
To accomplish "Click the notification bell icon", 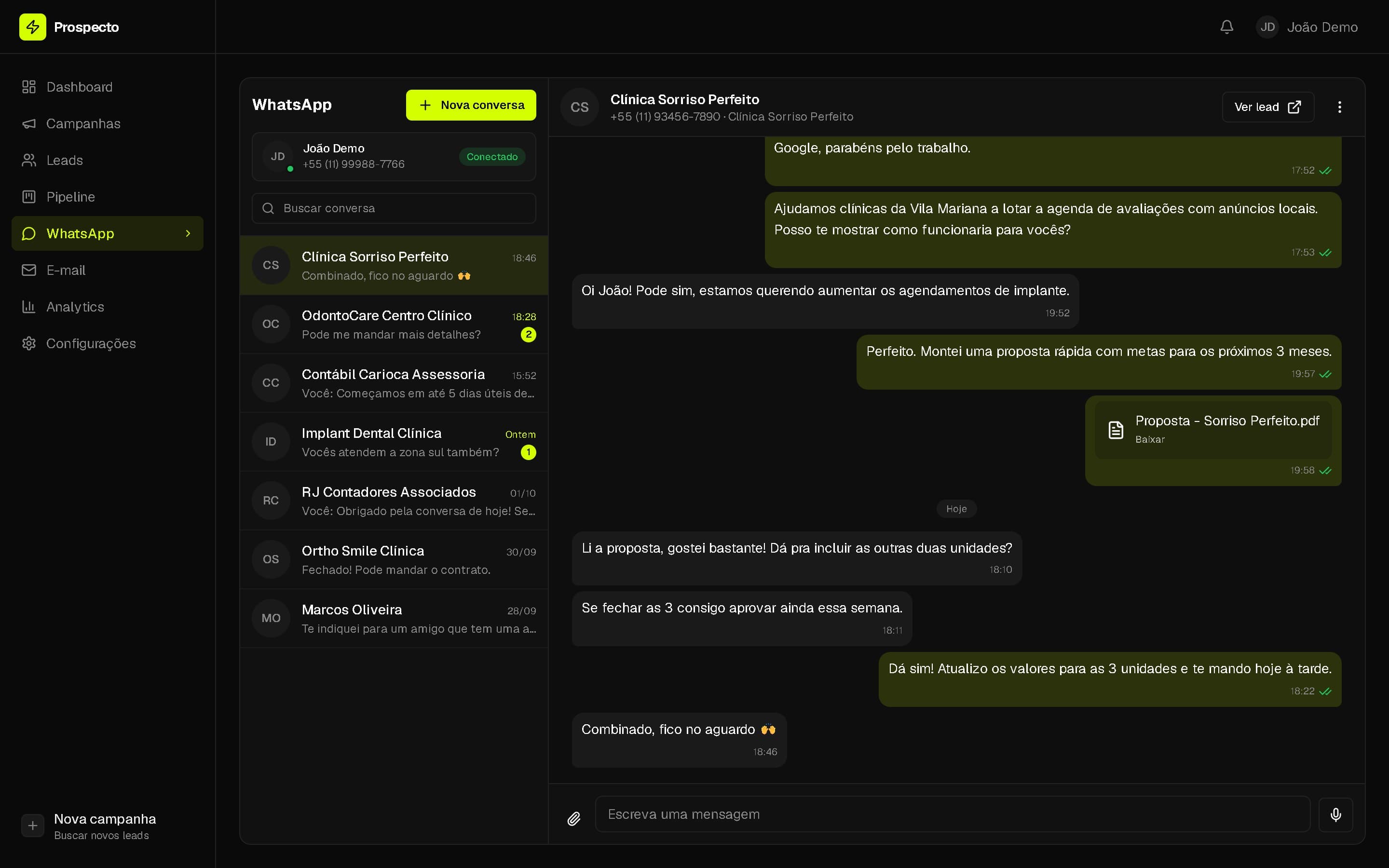I will click(x=1226, y=27).
